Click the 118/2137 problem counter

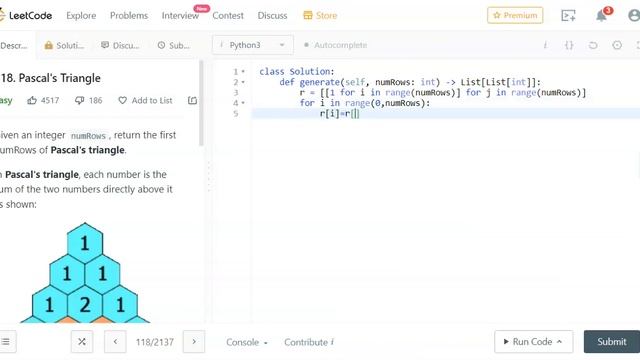coord(155,342)
